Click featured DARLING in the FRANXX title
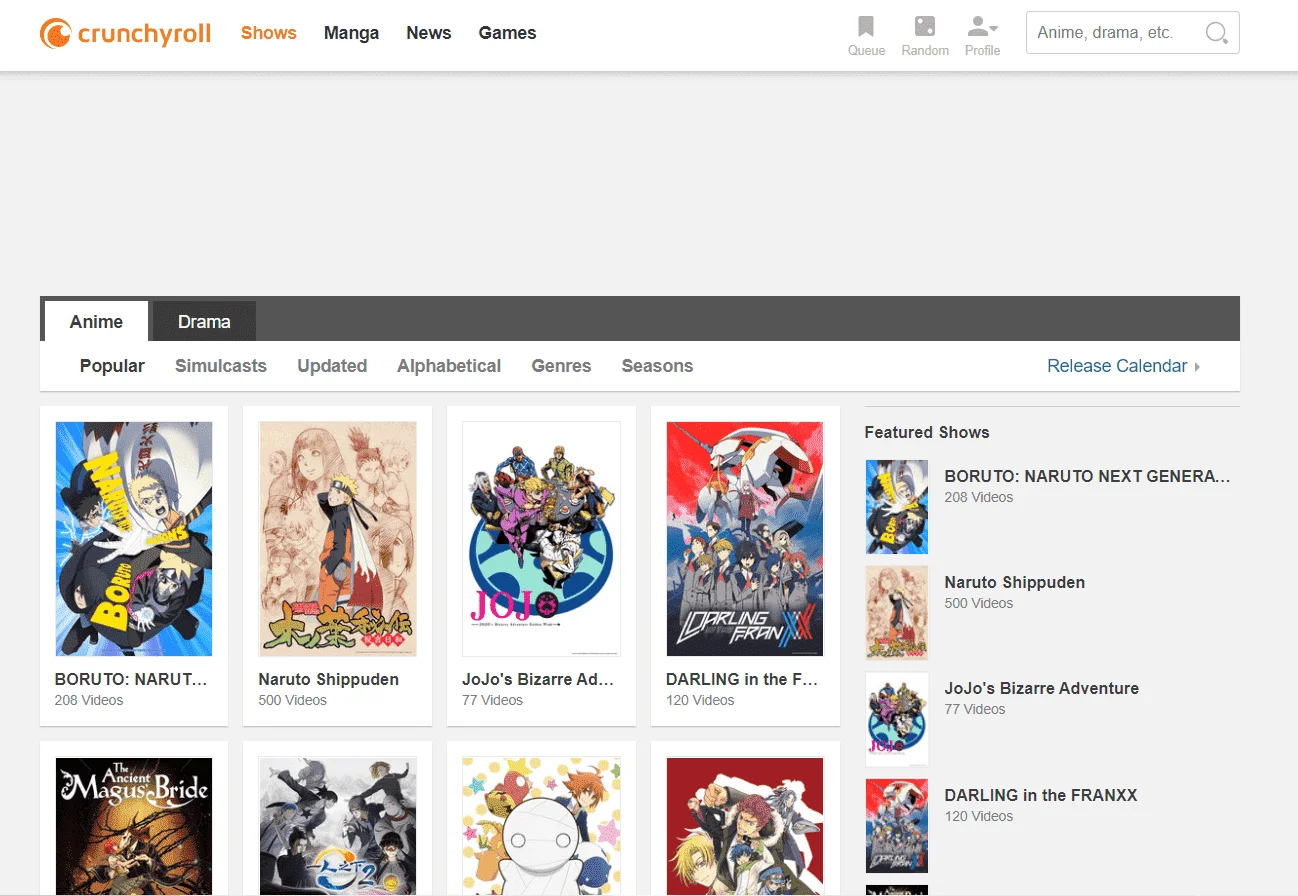Image resolution: width=1298 pixels, height=896 pixels. pyautogui.click(x=1041, y=795)
